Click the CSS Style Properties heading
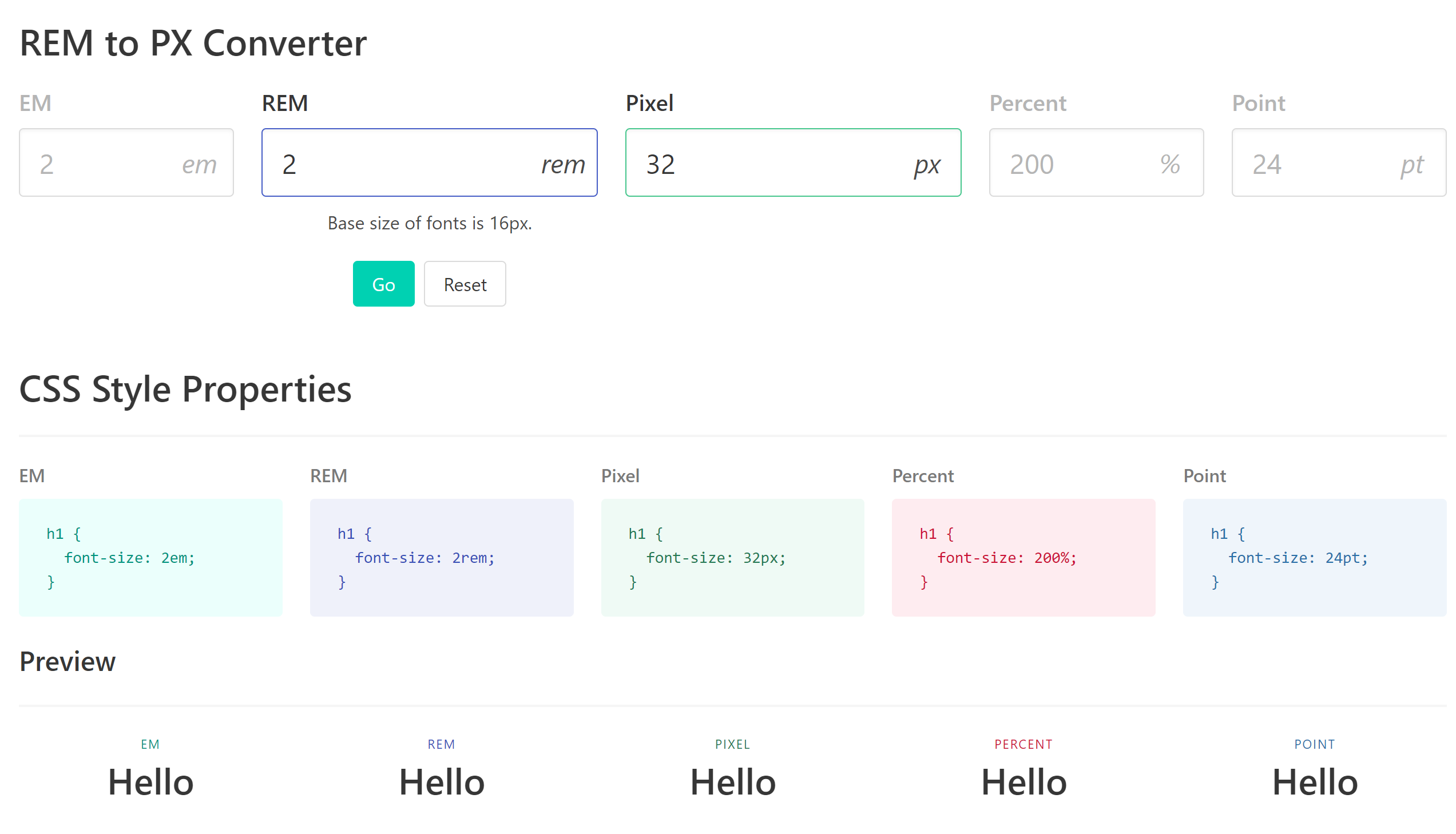 (185, 390)
